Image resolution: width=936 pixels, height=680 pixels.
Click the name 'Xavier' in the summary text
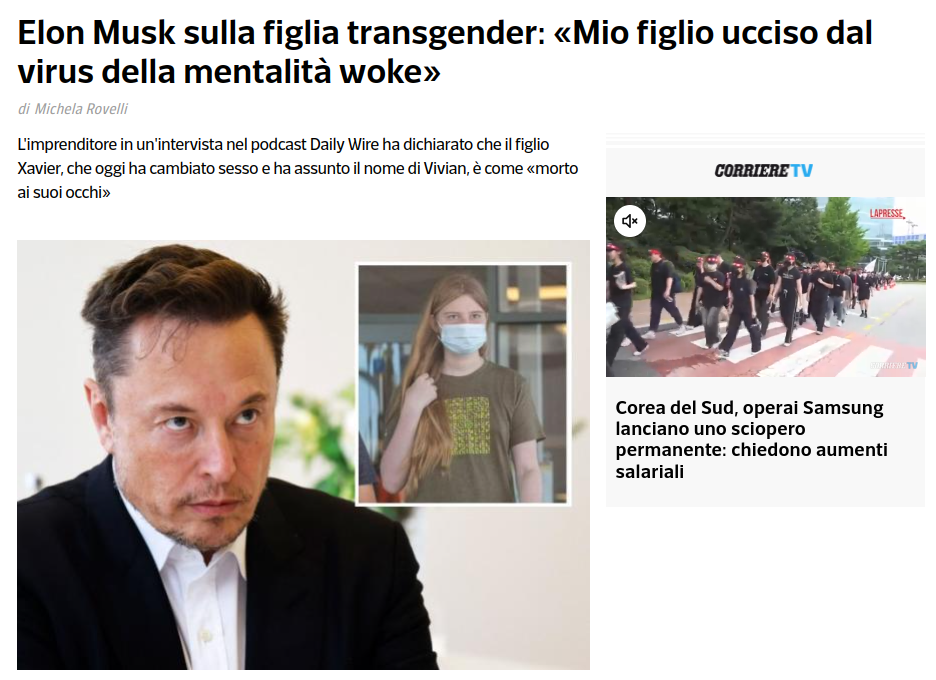click(39, 169)
